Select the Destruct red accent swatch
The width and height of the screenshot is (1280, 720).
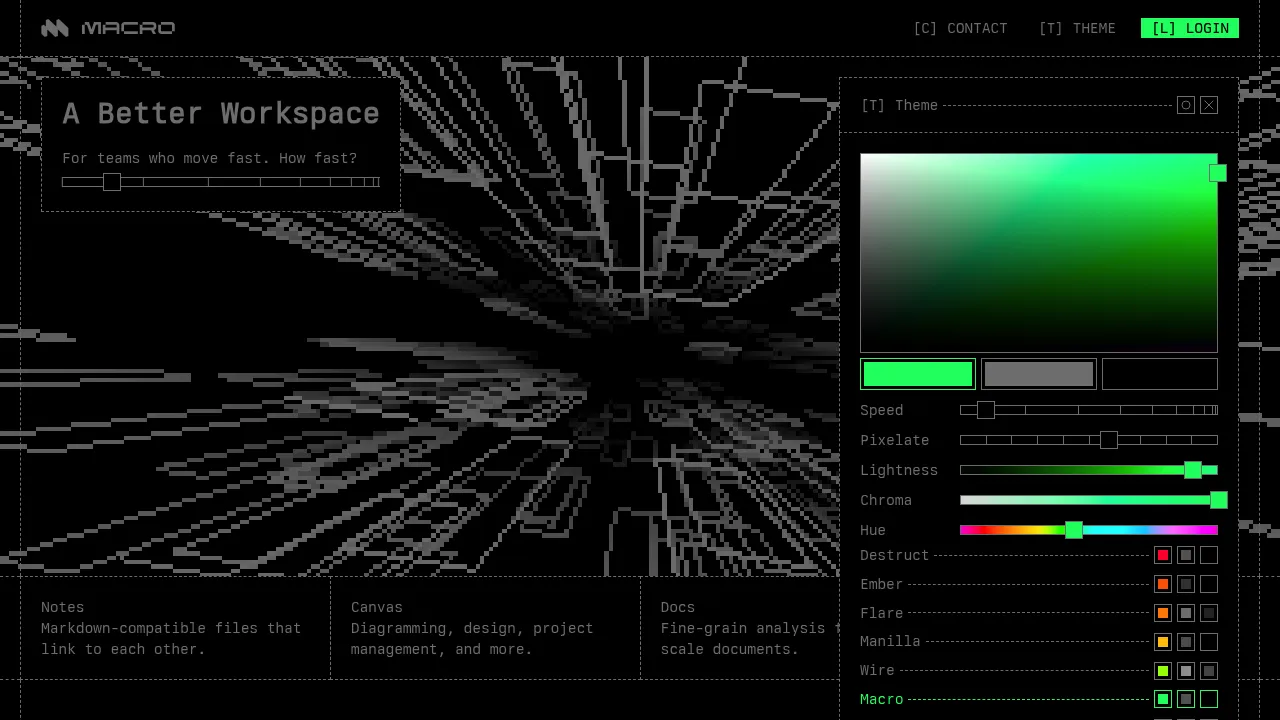[1163, 555]
